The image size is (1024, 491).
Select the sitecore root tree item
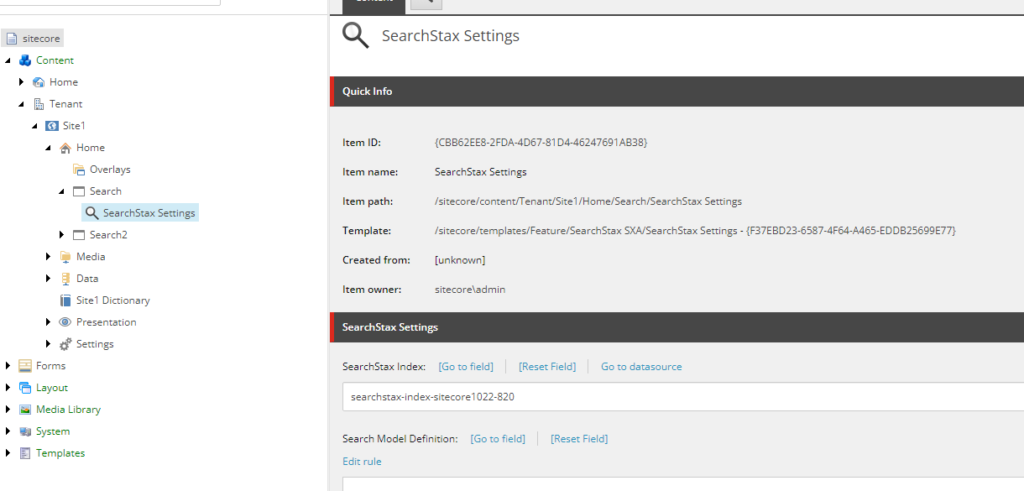41,39
